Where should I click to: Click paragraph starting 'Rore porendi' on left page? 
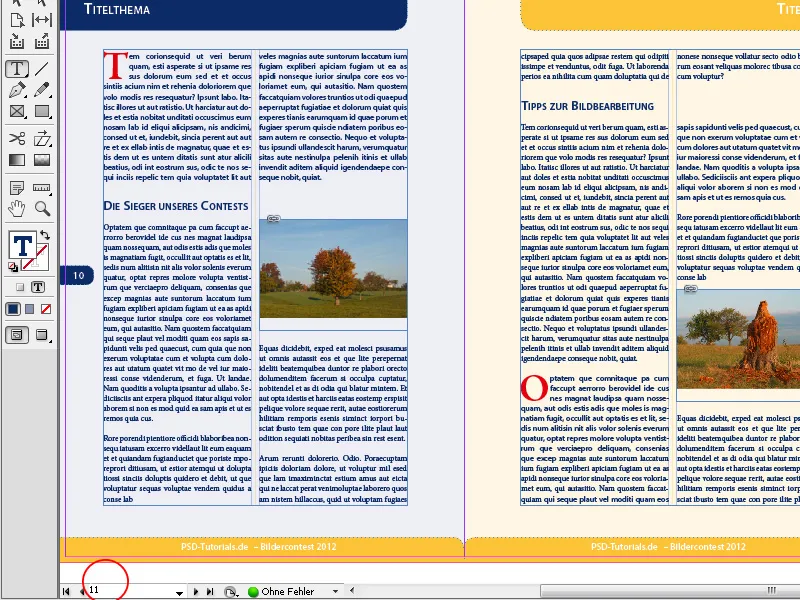tap(178, 468)
